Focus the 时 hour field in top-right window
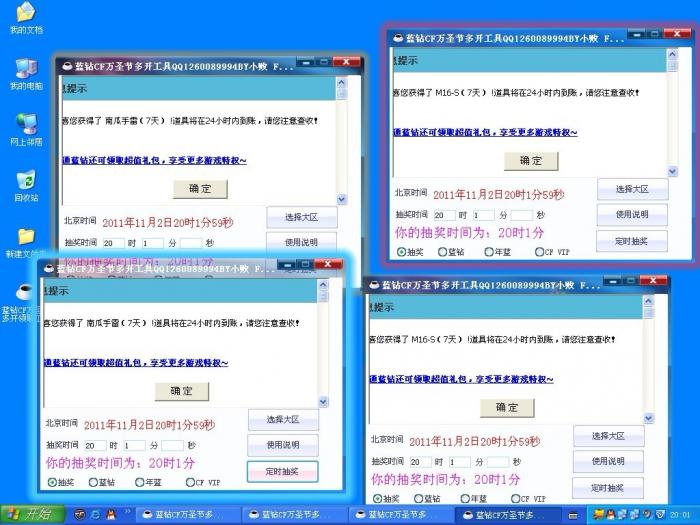Image resolution: width=700 pixels, height=525 pixels. (x=444, y=215)
